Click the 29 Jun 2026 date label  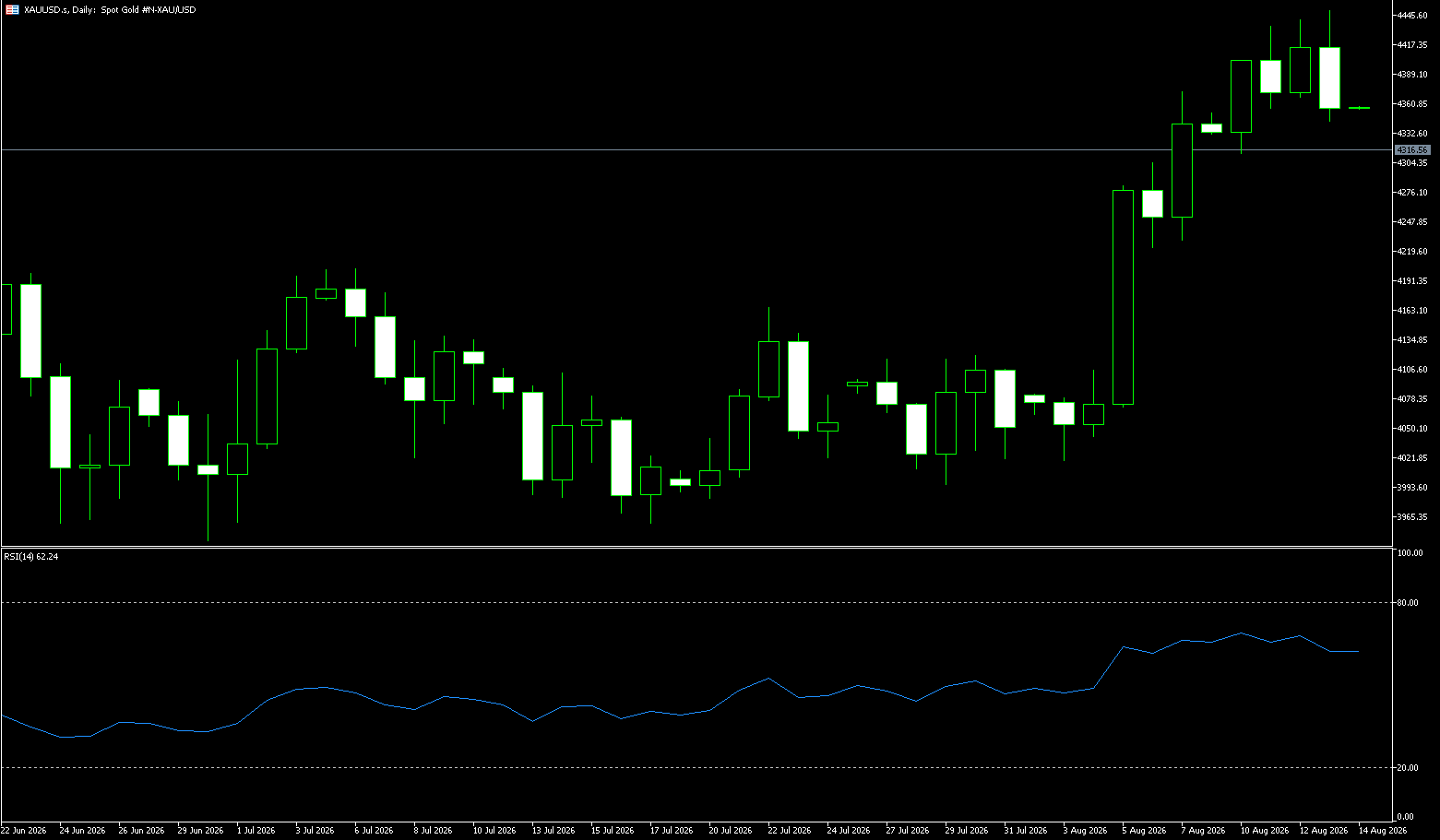point(200,831)
